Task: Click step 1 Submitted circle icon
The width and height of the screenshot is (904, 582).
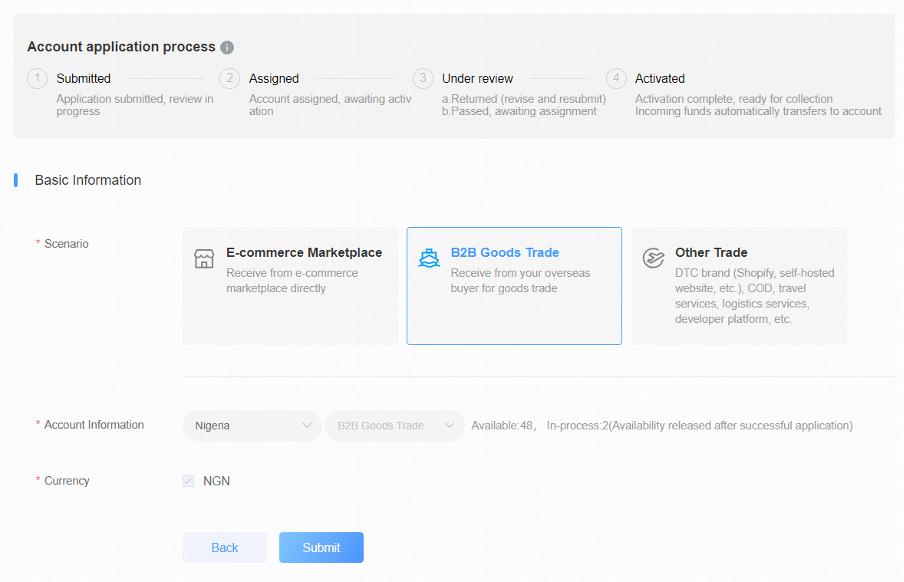Action: coord(37,78)
